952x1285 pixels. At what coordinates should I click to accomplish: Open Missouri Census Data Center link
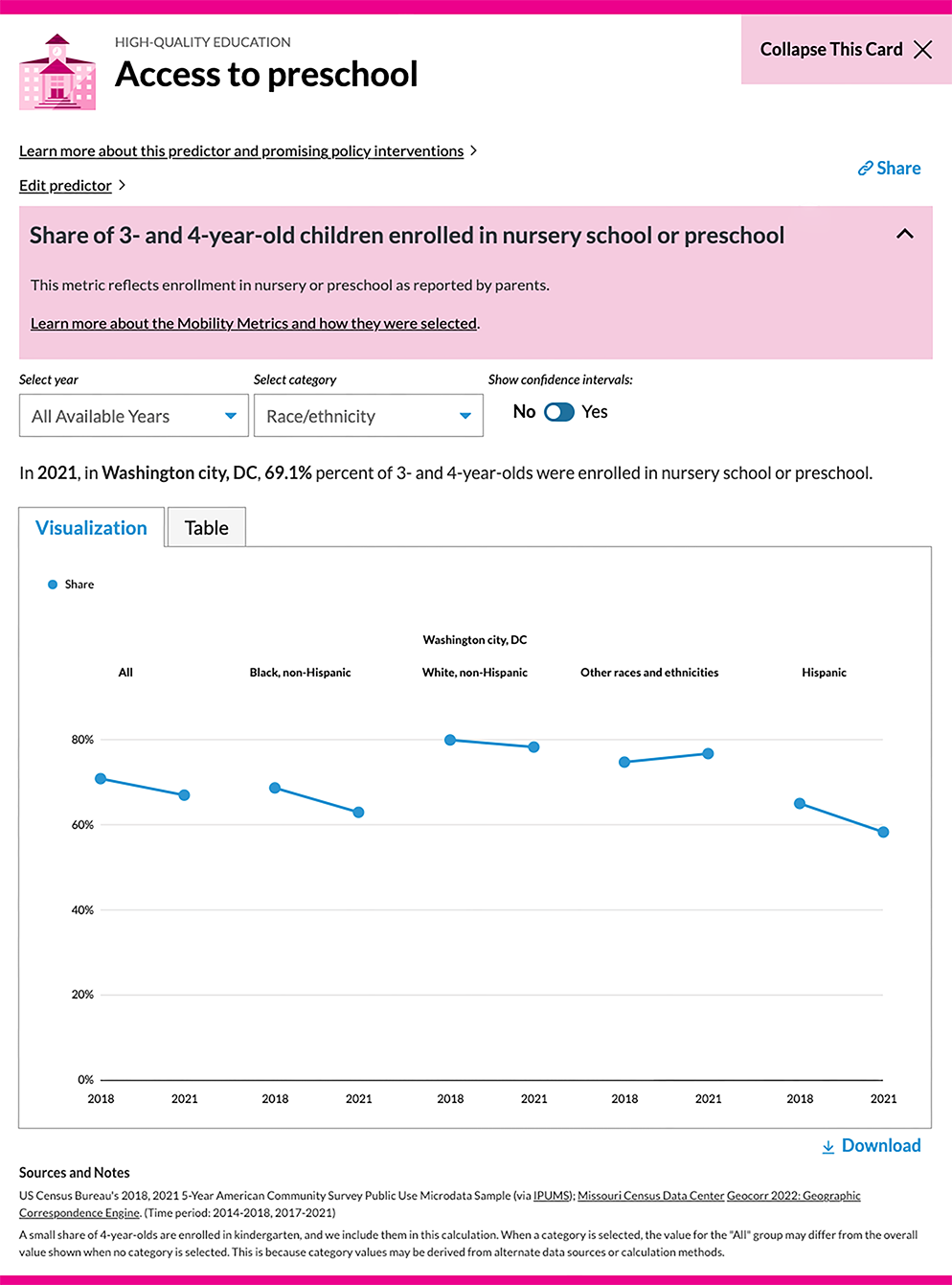point(650,1196)
